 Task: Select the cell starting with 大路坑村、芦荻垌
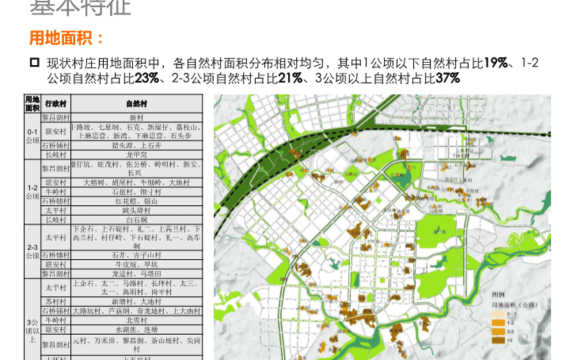[137, 311]
